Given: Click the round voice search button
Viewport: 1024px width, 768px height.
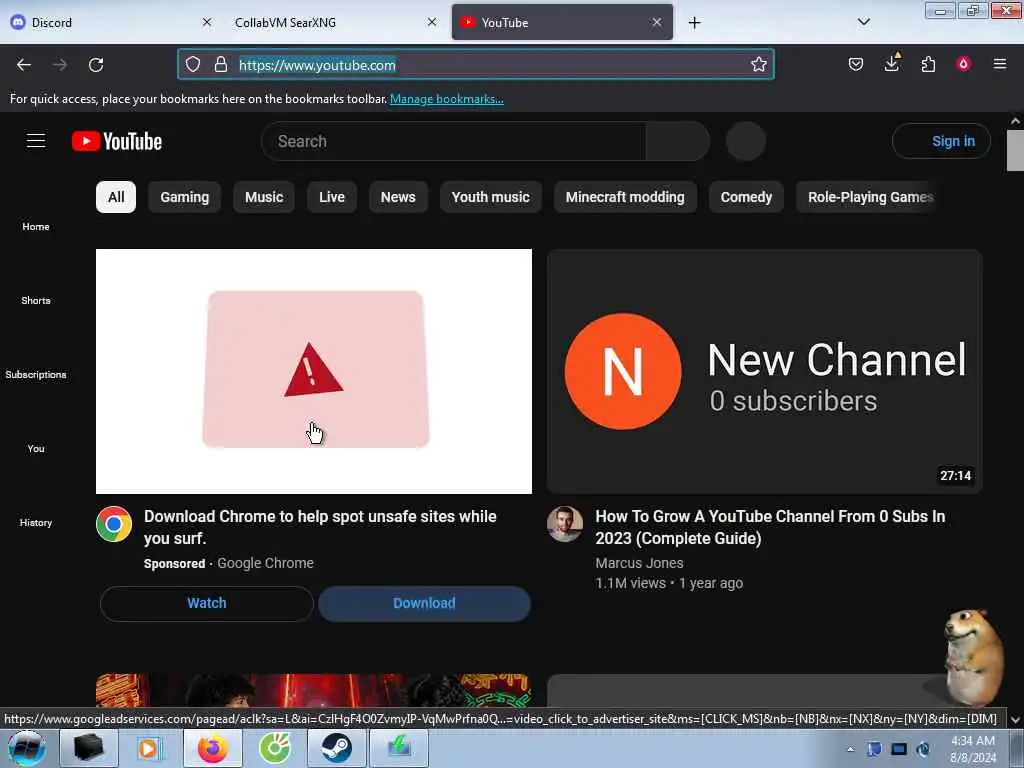Looking at the screenshot, I should [746, 141].
